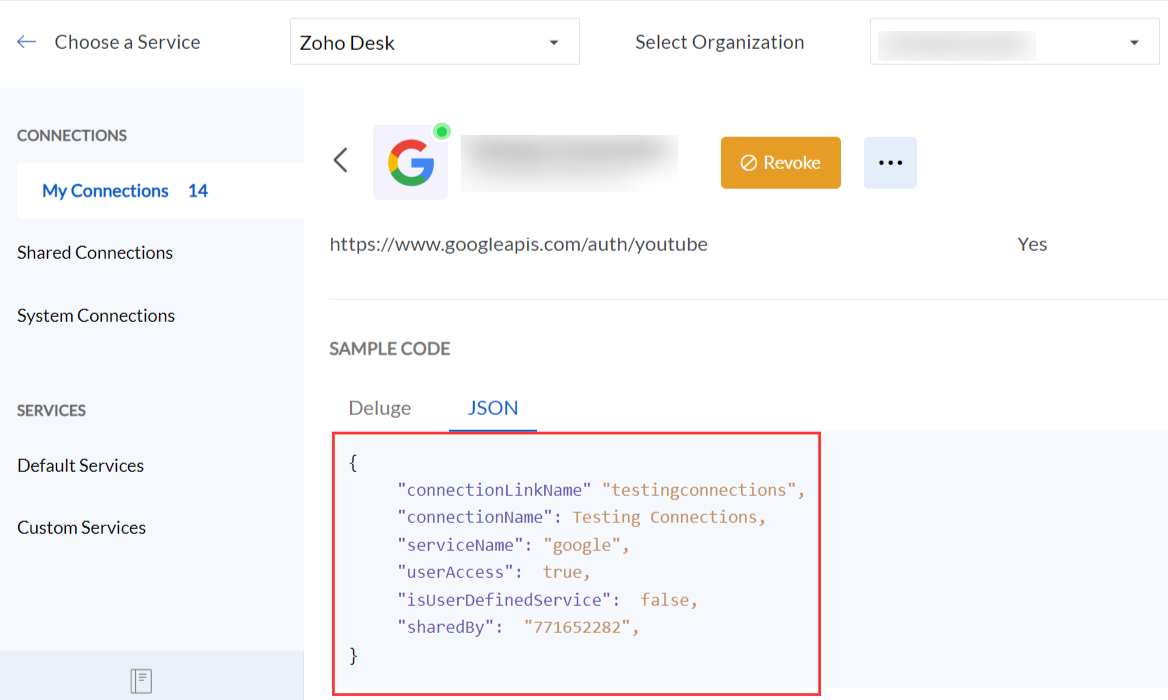Image resolution: width=1168 pixels, height=700 pixels.
Task: Open the Zoho Desk service dropdown
Action: (x=434, y=42)
